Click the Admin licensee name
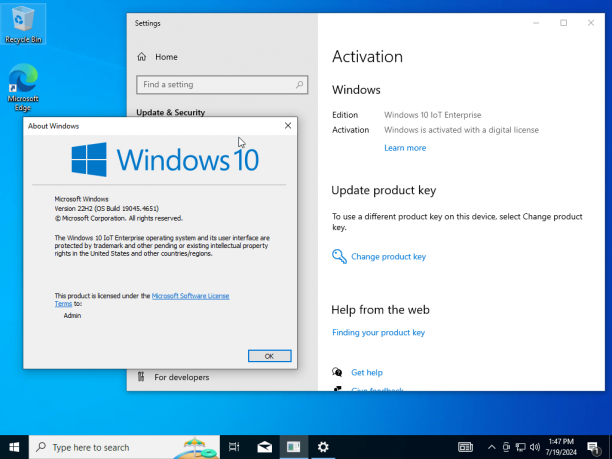The image size is (612, 459). coord(72,315)
